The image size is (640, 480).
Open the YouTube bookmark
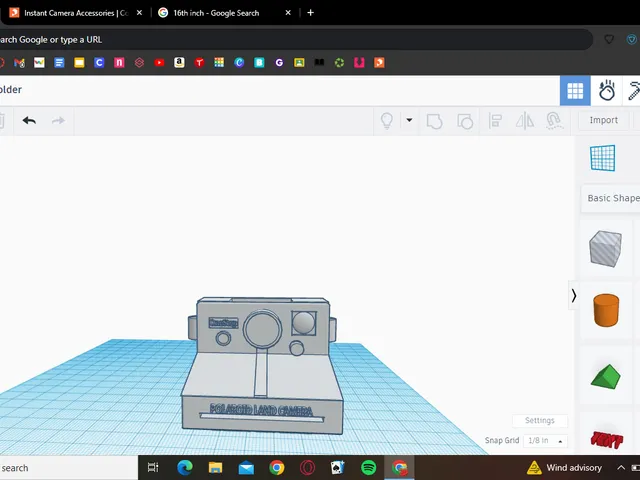(159, 62)
